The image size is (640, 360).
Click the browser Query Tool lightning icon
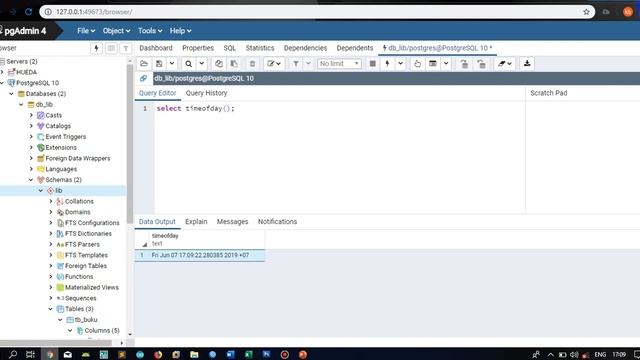tap(96, 48)
